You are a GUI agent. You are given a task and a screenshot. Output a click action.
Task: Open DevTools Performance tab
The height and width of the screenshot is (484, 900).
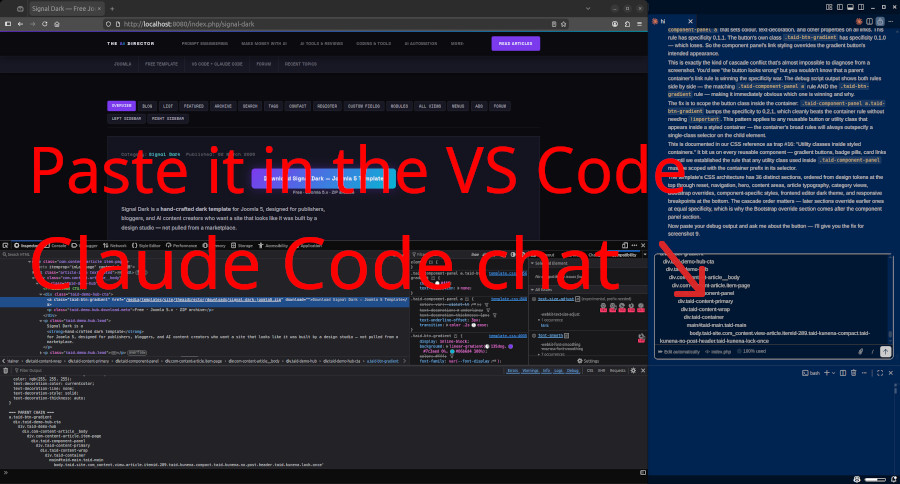pos(181,245)
